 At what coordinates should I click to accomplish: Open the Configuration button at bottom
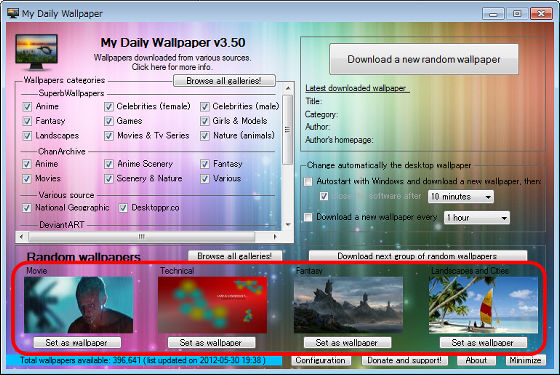pyautogui.click(x=320, y=360)
